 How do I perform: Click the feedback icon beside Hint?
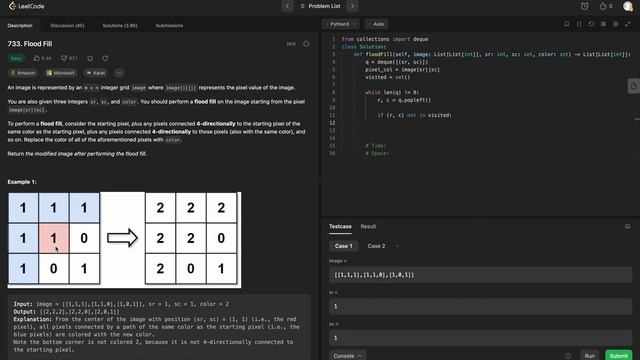[306, 44]
